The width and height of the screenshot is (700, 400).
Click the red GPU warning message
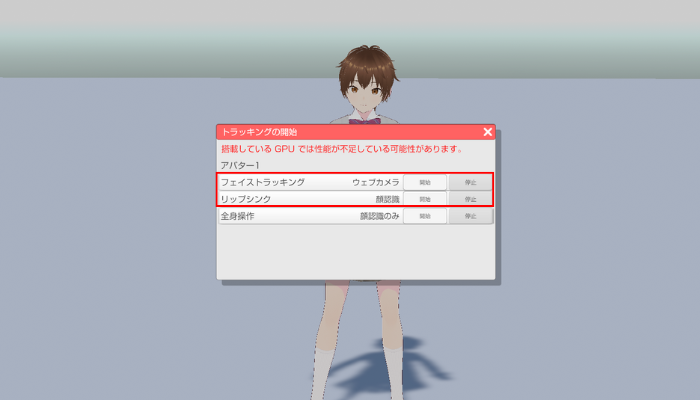tap(342, 149)
